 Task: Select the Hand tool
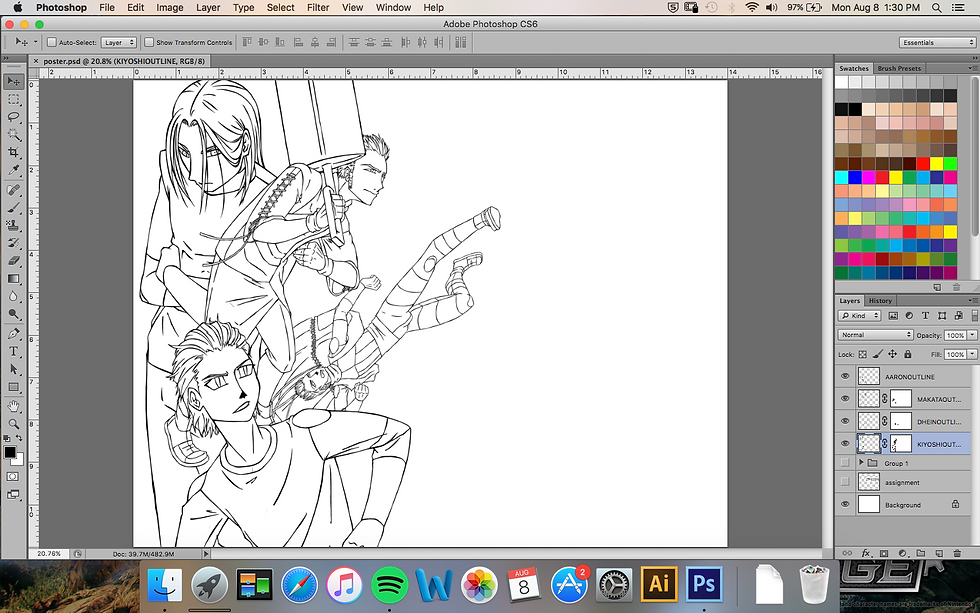(x=14, y=406)
